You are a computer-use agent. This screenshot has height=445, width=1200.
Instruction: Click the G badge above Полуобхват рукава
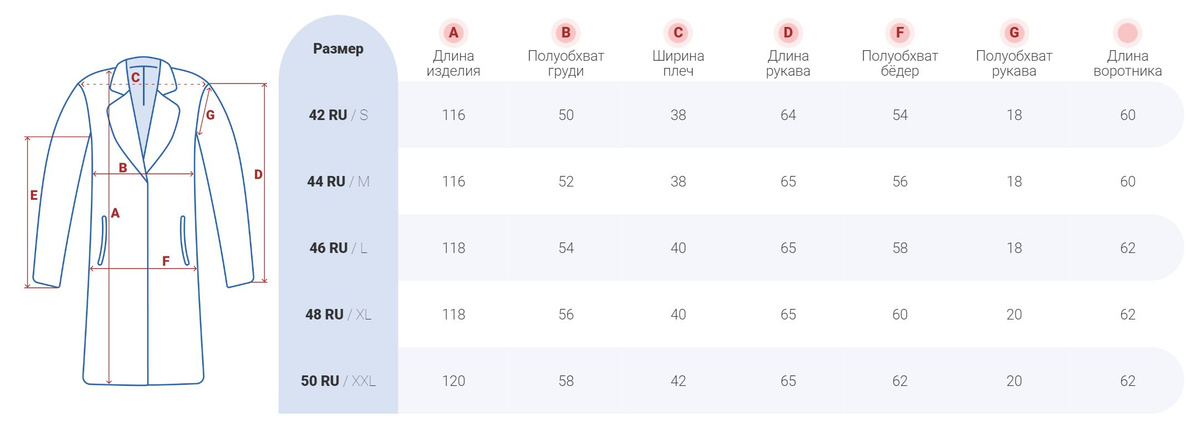pos(1014,33)
